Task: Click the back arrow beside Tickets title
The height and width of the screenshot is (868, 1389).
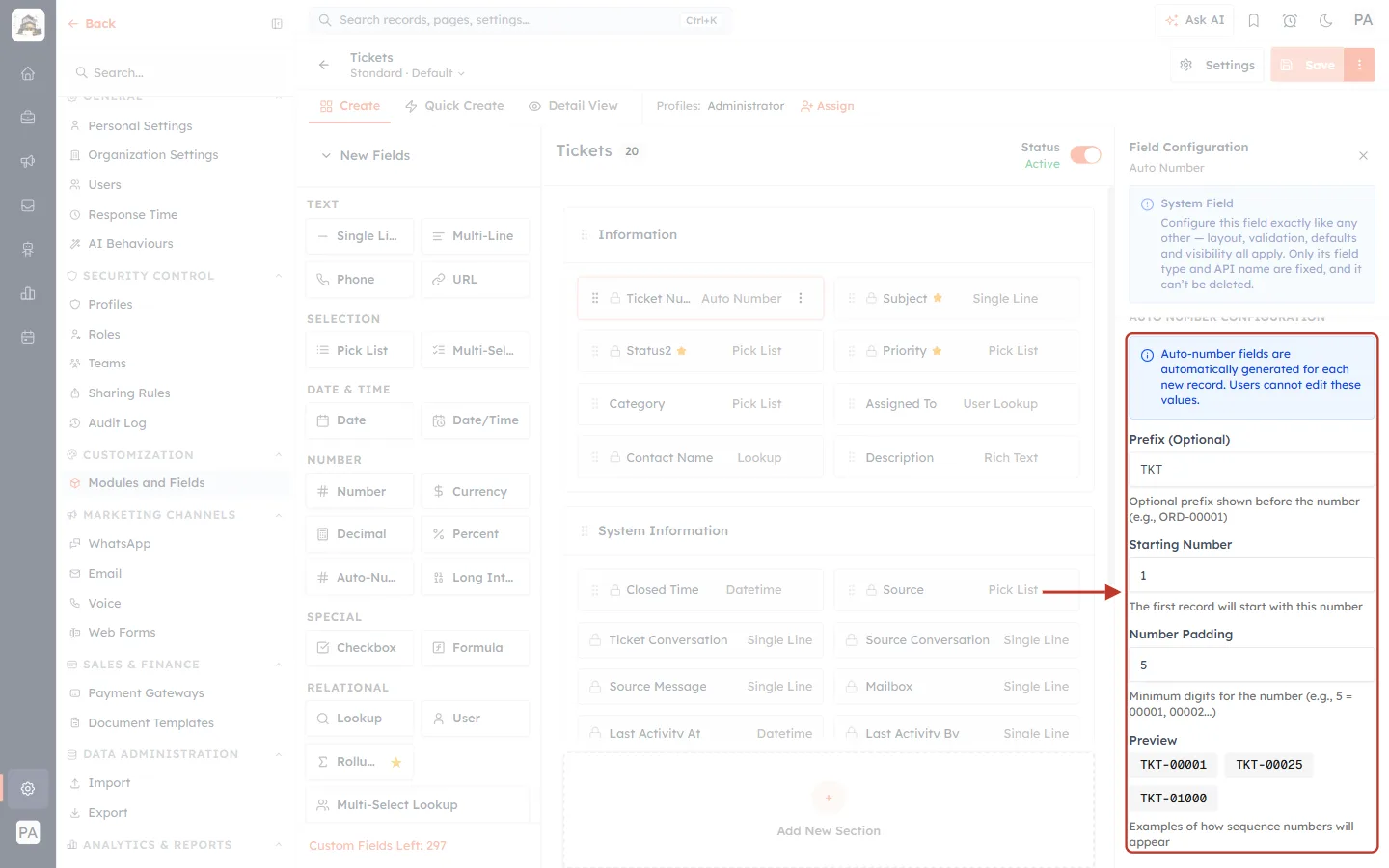Action: (x=324, y=65)
